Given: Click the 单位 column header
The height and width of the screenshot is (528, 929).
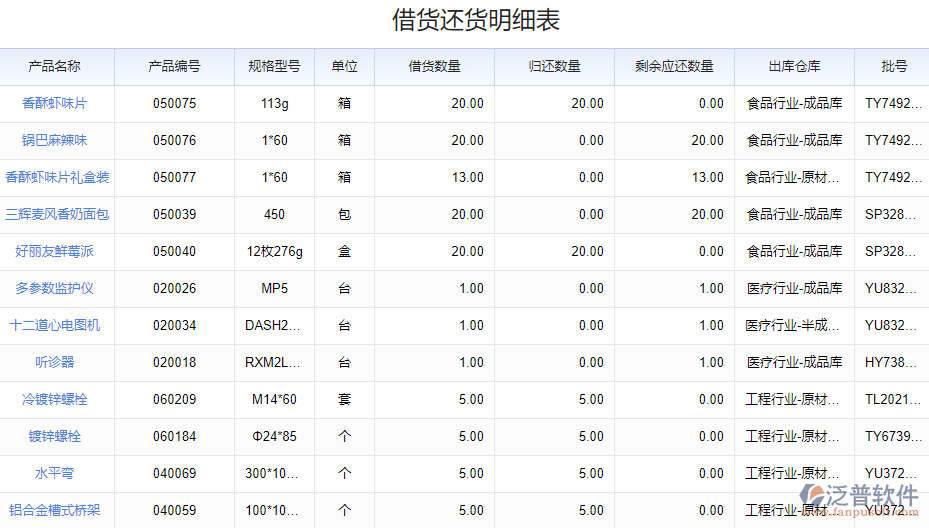Looking at the screenshot, I should click(x=344, y=66).
